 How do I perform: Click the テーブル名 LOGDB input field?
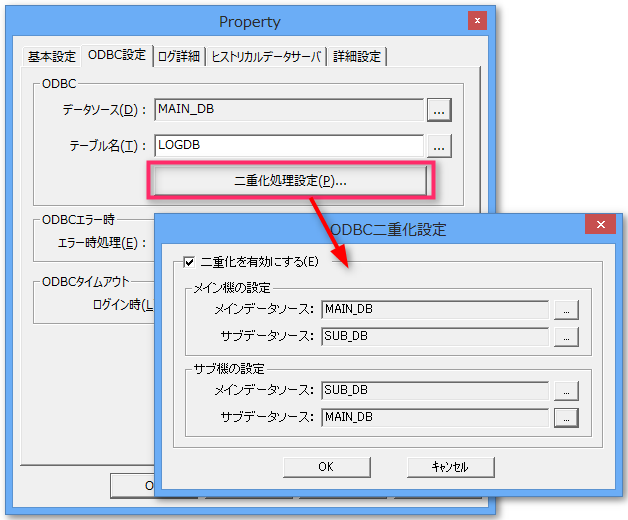pos(288,146)
